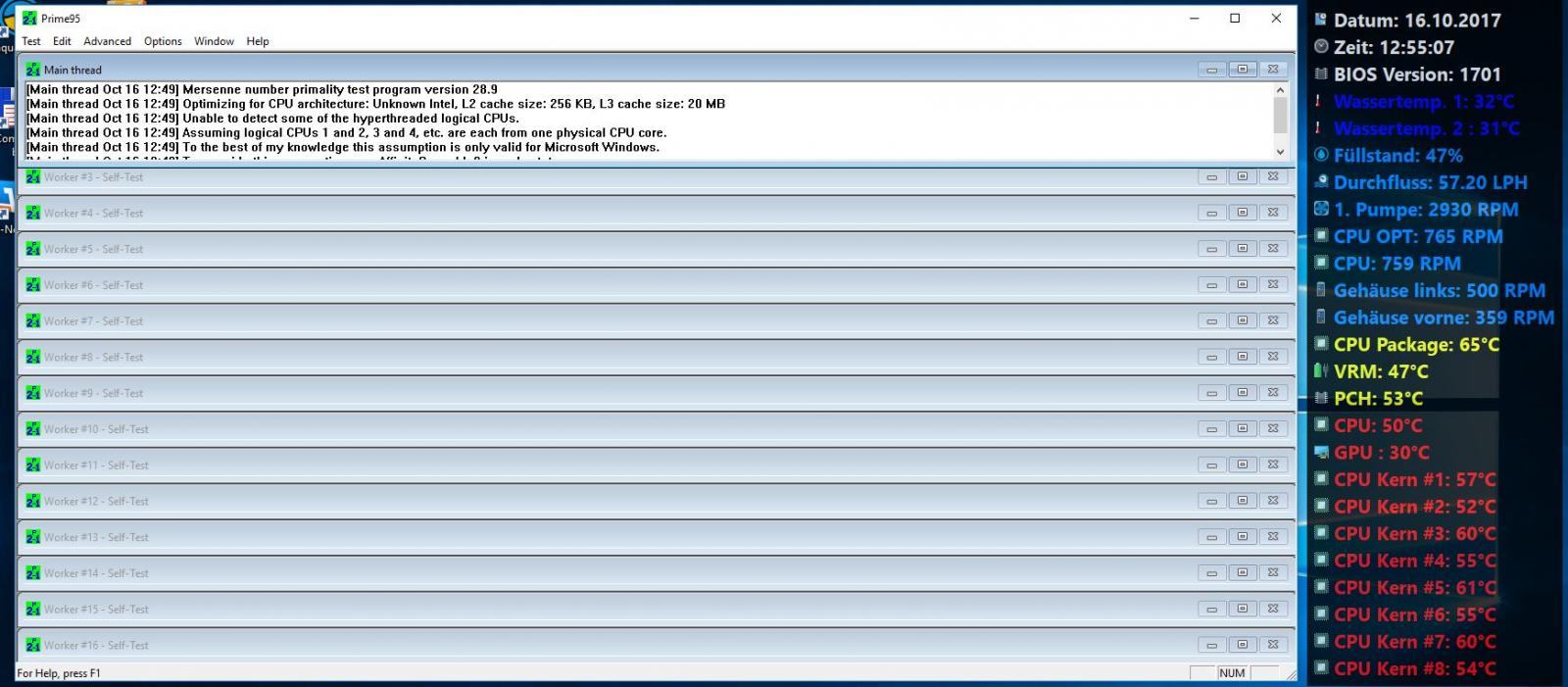Open the Test menu
Viewport: 1568px width, 687px height.
(x=31, y=41)
